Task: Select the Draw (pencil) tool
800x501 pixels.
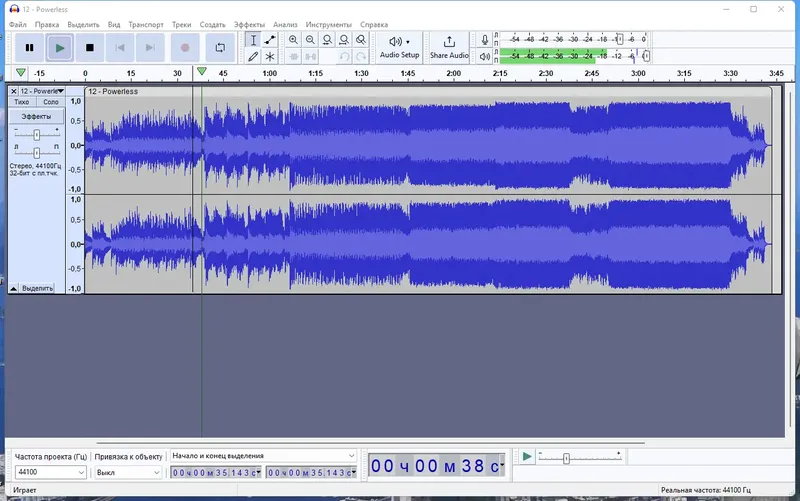Action: [253, 57]
